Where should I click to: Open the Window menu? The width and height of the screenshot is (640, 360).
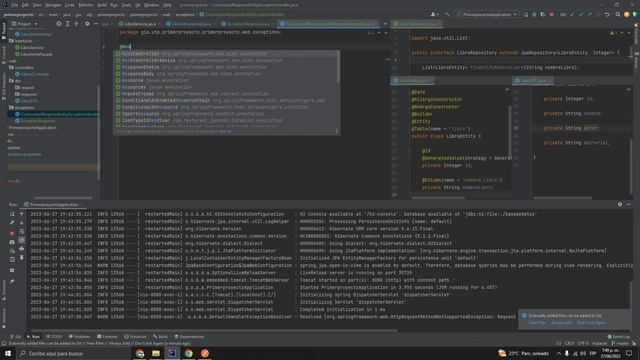pyautogui.click(x=151, y=5)
